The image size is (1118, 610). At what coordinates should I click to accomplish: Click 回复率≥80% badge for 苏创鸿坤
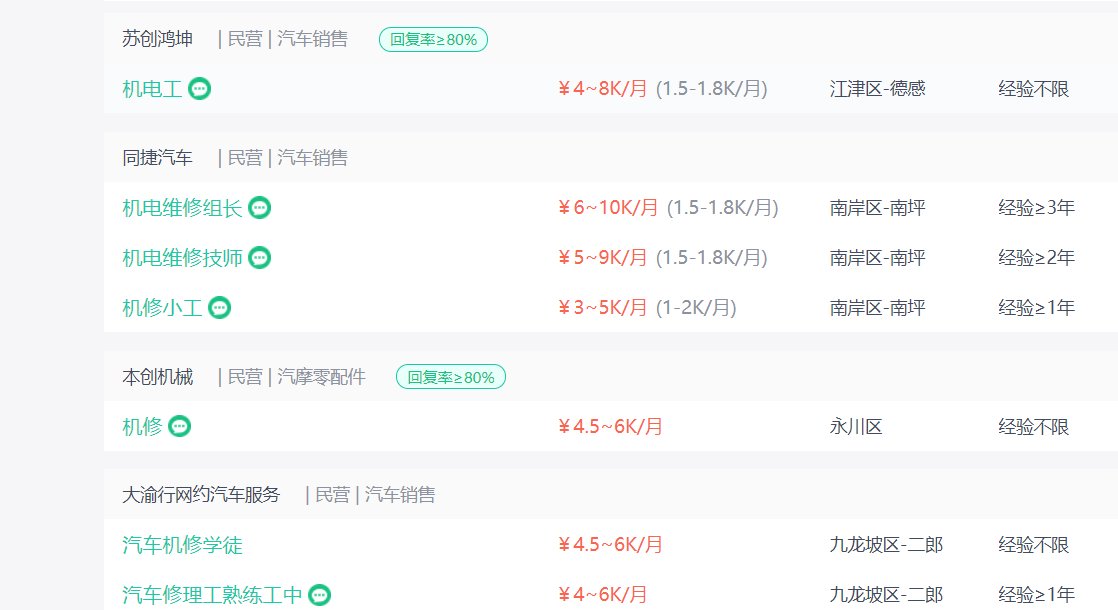tap(434, 39)
